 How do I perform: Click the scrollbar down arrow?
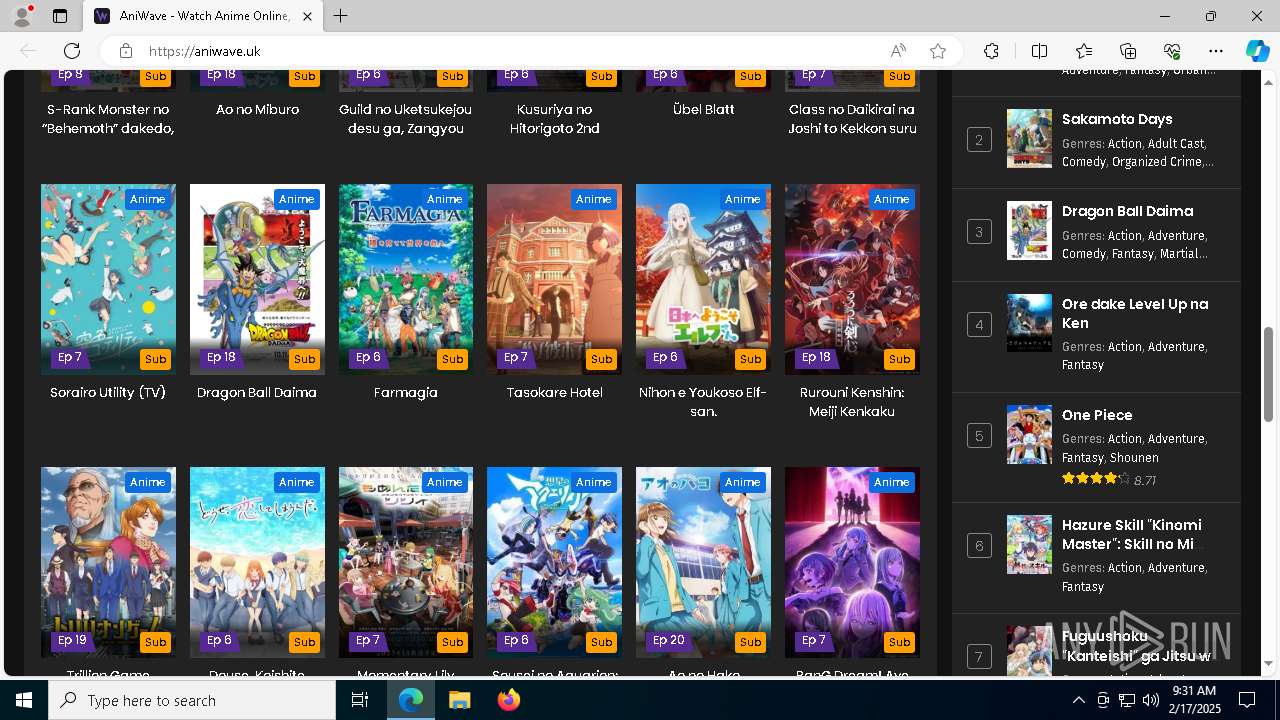(x=1269, y=663)
